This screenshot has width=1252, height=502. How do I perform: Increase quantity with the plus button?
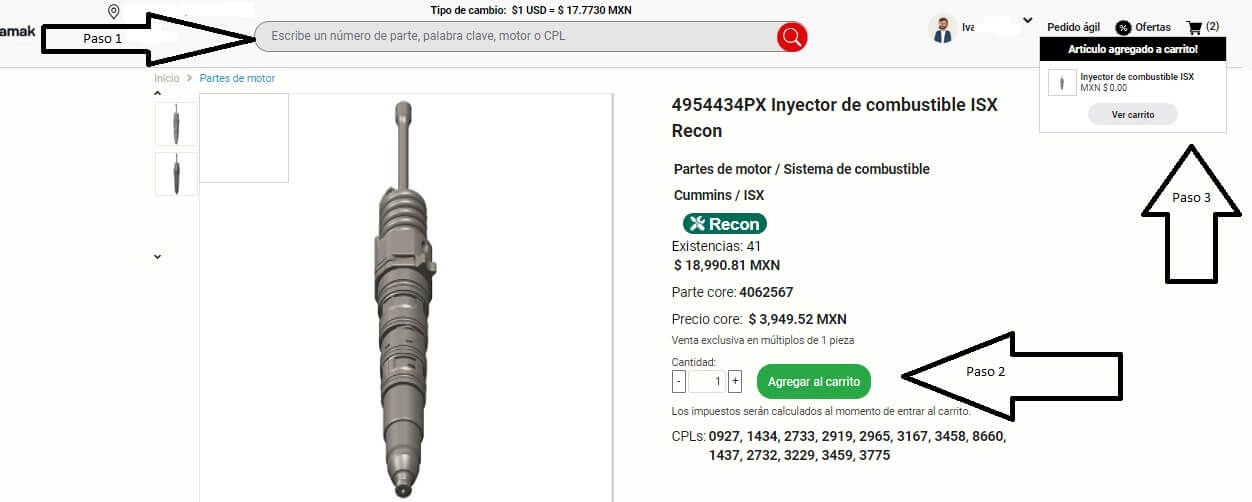(x=735, y=381)
